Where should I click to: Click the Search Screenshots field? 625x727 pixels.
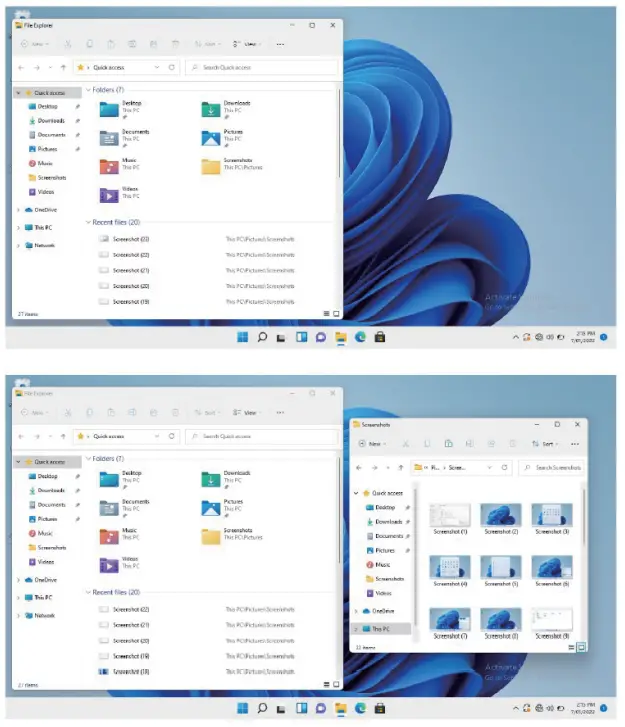point(551,467)
